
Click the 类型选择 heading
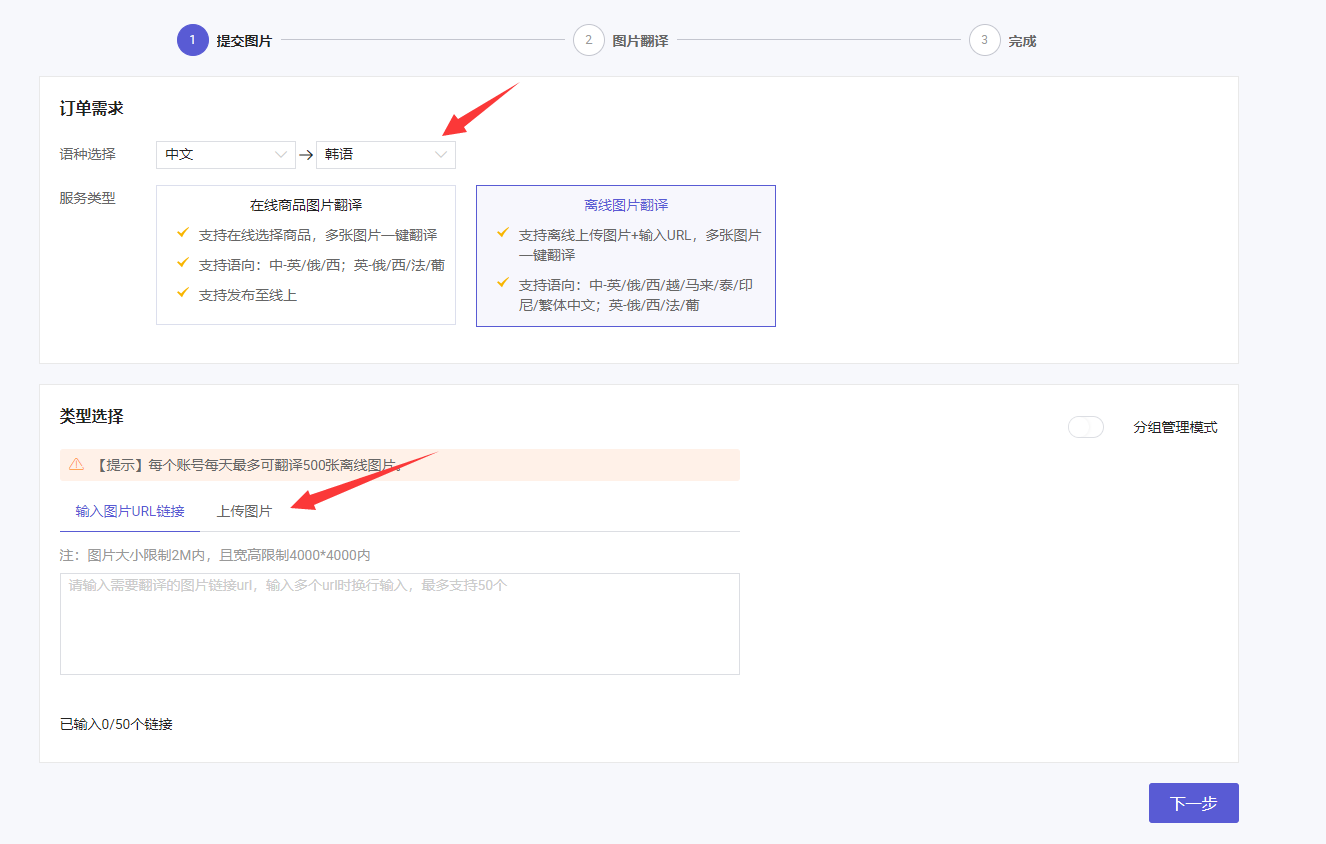coord(92,416)
